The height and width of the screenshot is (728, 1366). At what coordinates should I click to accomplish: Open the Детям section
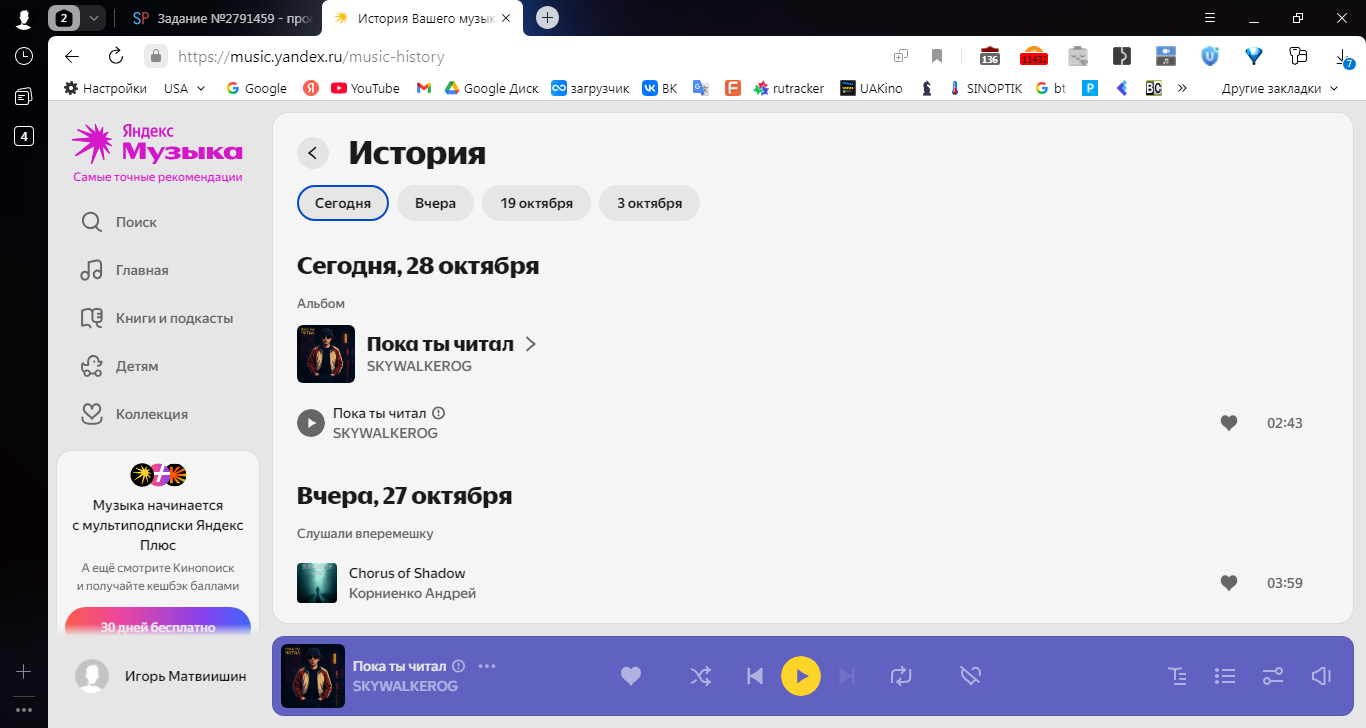tap(120, 366)
